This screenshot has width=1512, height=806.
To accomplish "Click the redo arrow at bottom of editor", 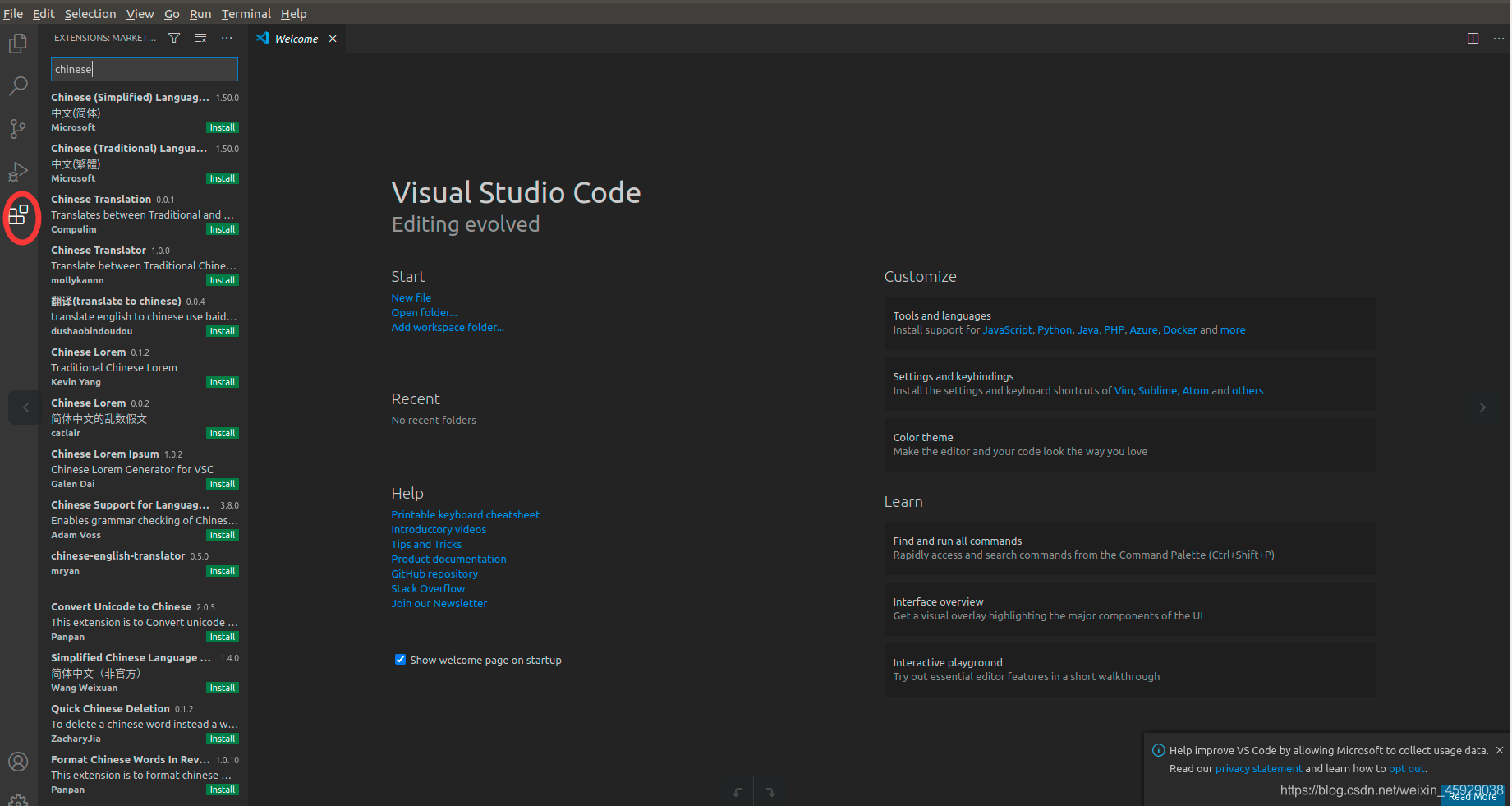I will [x=770, y=792].
